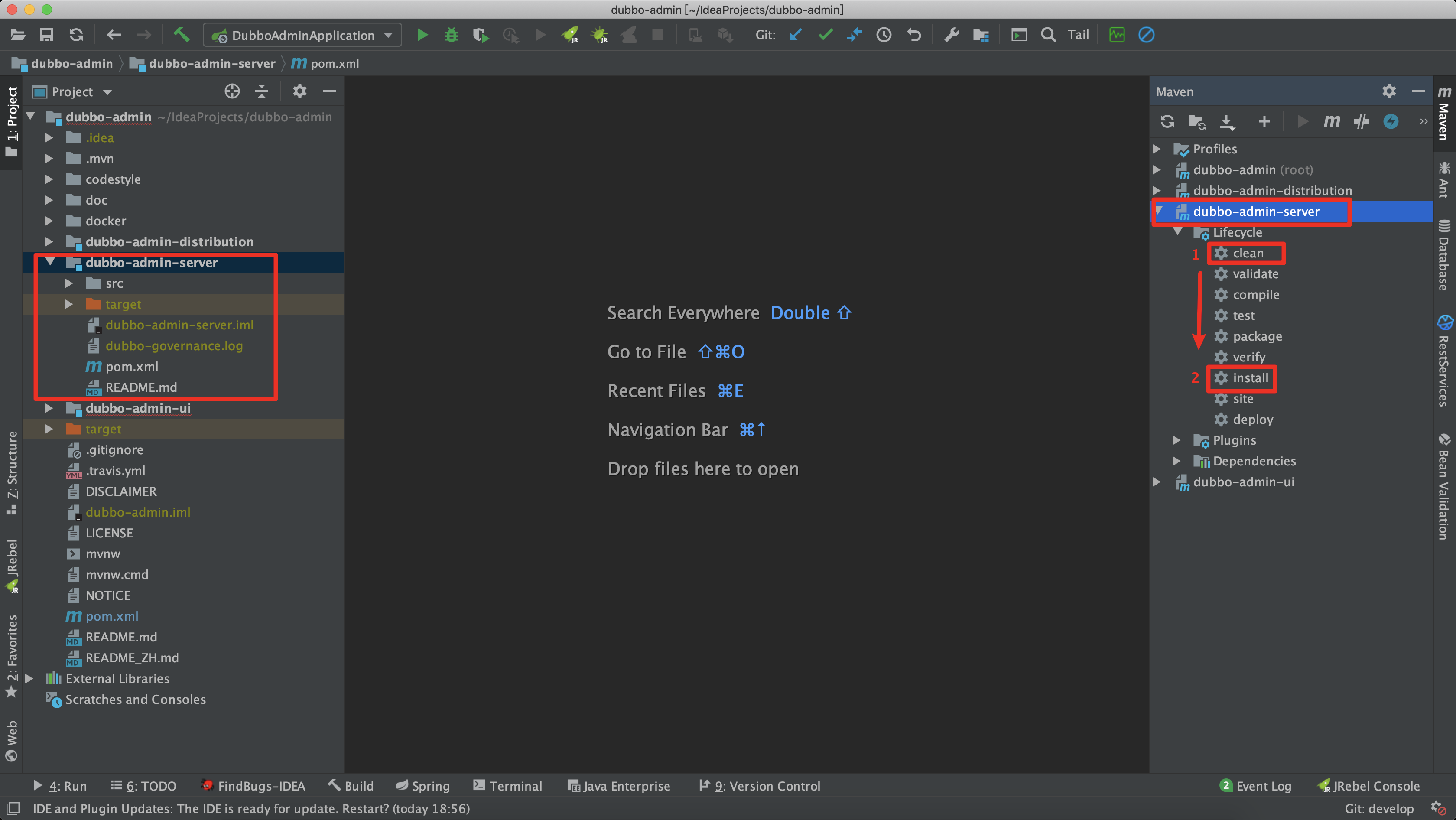1456x820 pixels.
Task: Reimport all Maven projects
Action: pyautogui.click(x=1167, y=121)
